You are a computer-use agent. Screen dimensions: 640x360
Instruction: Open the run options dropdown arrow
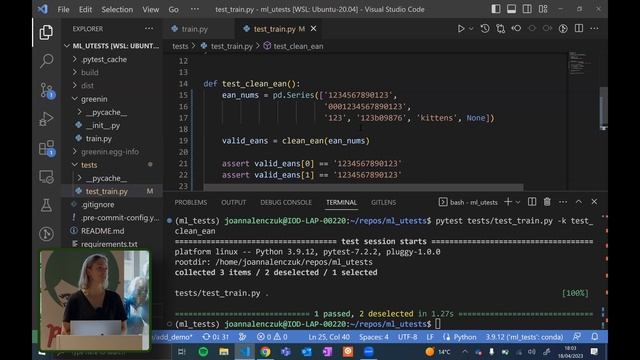coord(471,29)
